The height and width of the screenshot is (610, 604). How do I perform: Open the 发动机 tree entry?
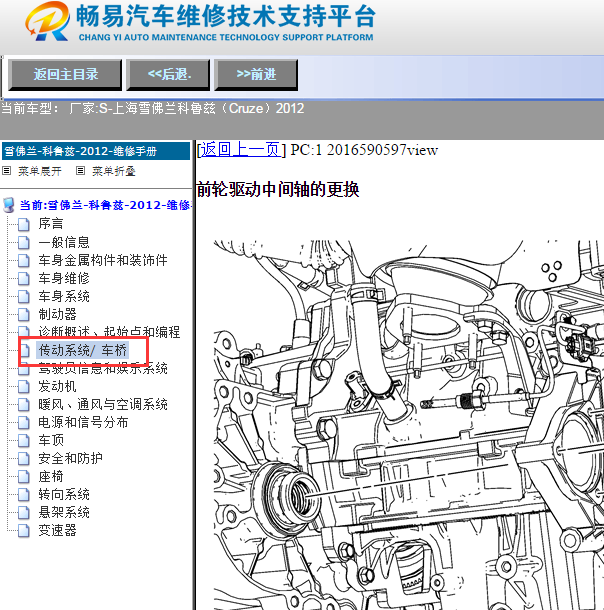point(57,386)
